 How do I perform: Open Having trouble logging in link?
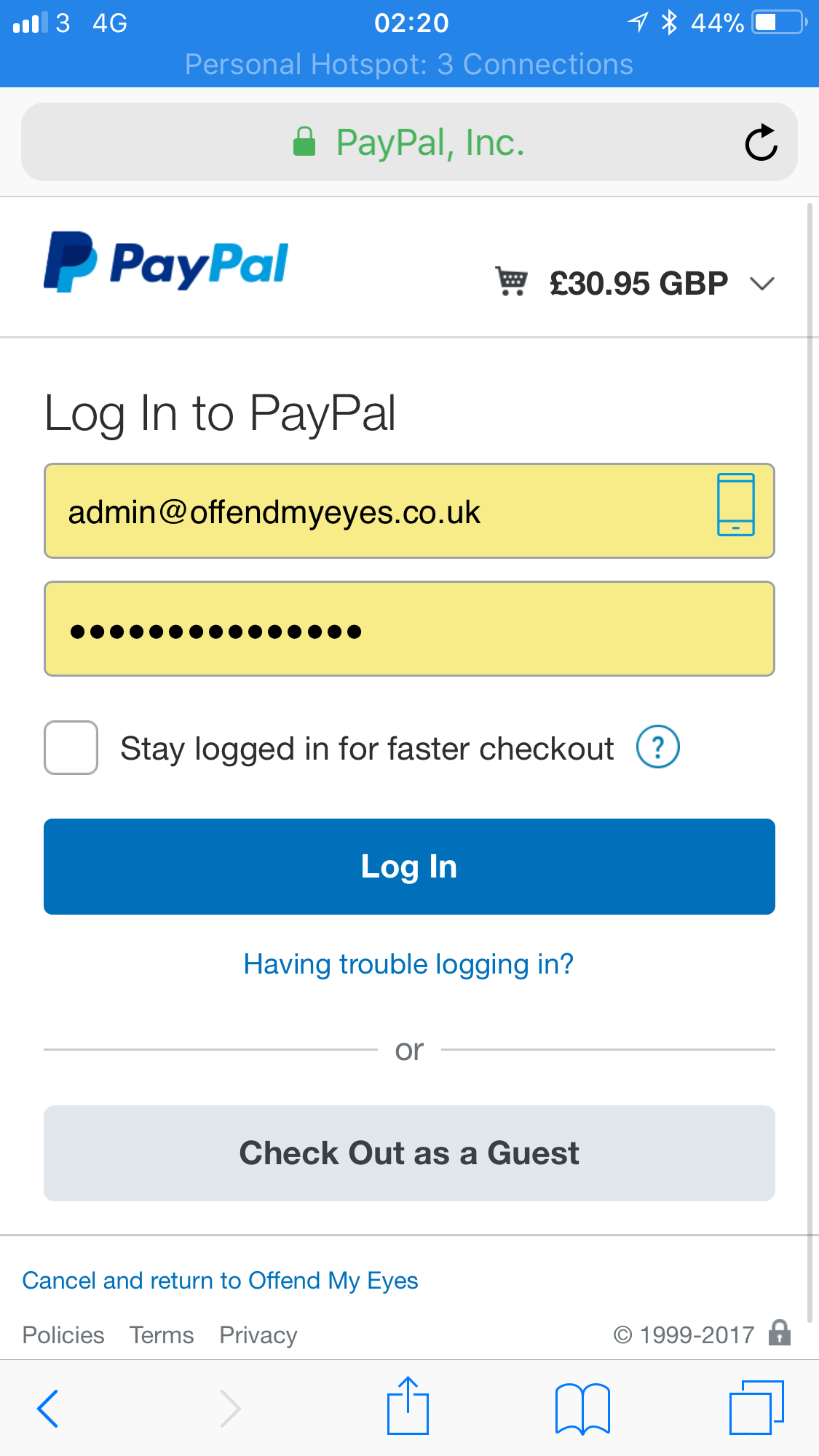(409, 964)
